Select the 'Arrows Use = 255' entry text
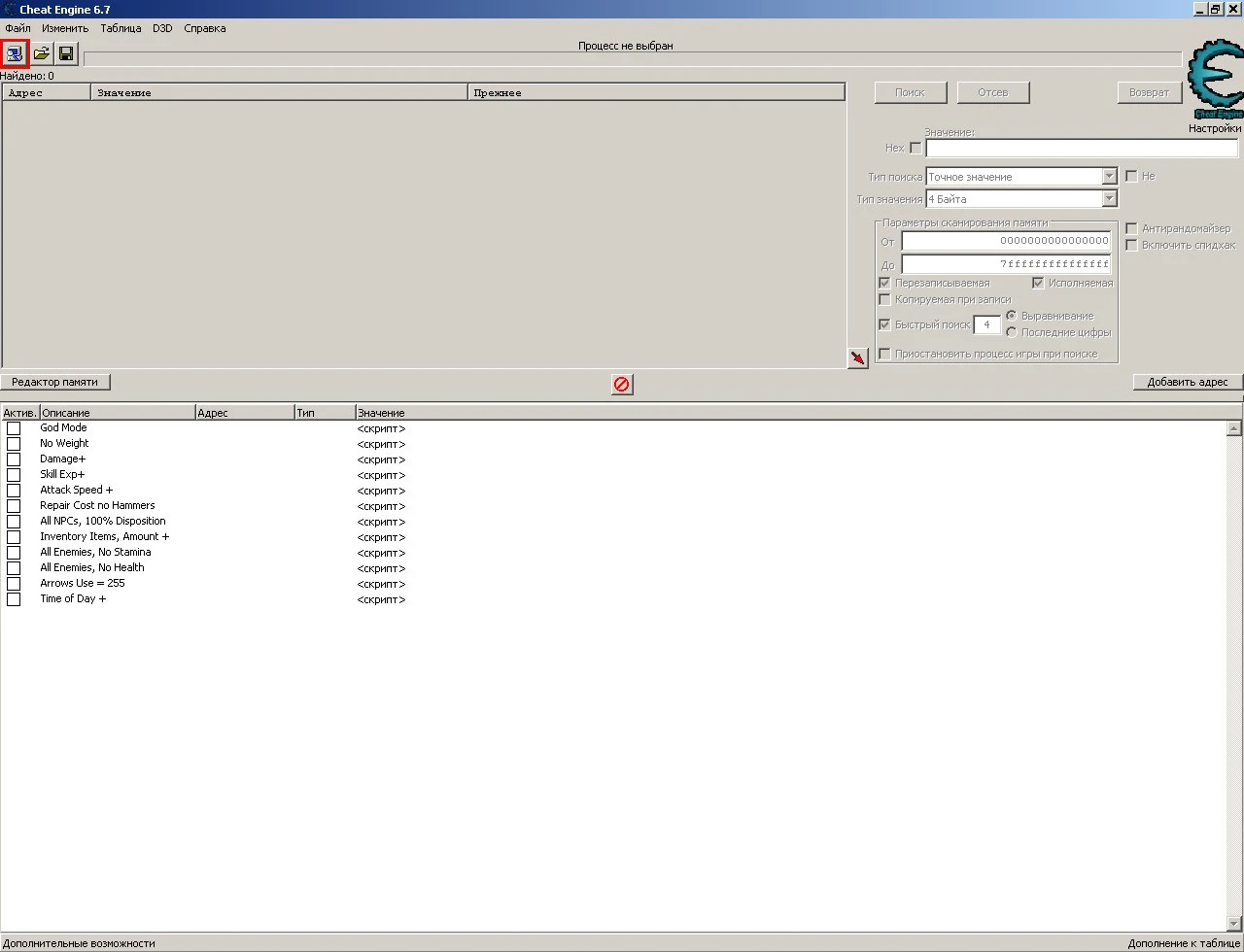Image resolution: width=1244 pixels, height=952 pixels. click(83, 583)
